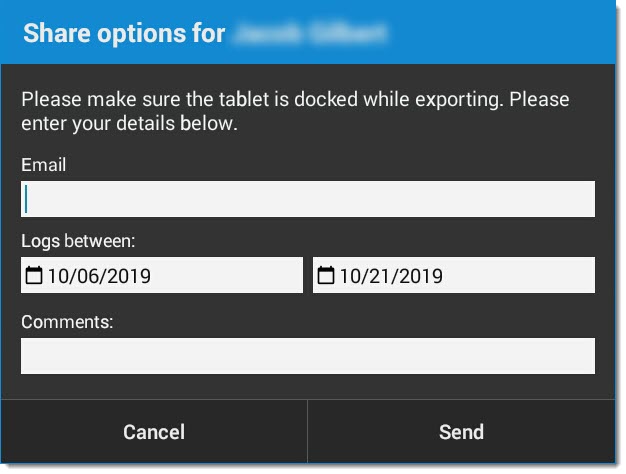Click the 'Share options for' dialog title

(124, 33)
